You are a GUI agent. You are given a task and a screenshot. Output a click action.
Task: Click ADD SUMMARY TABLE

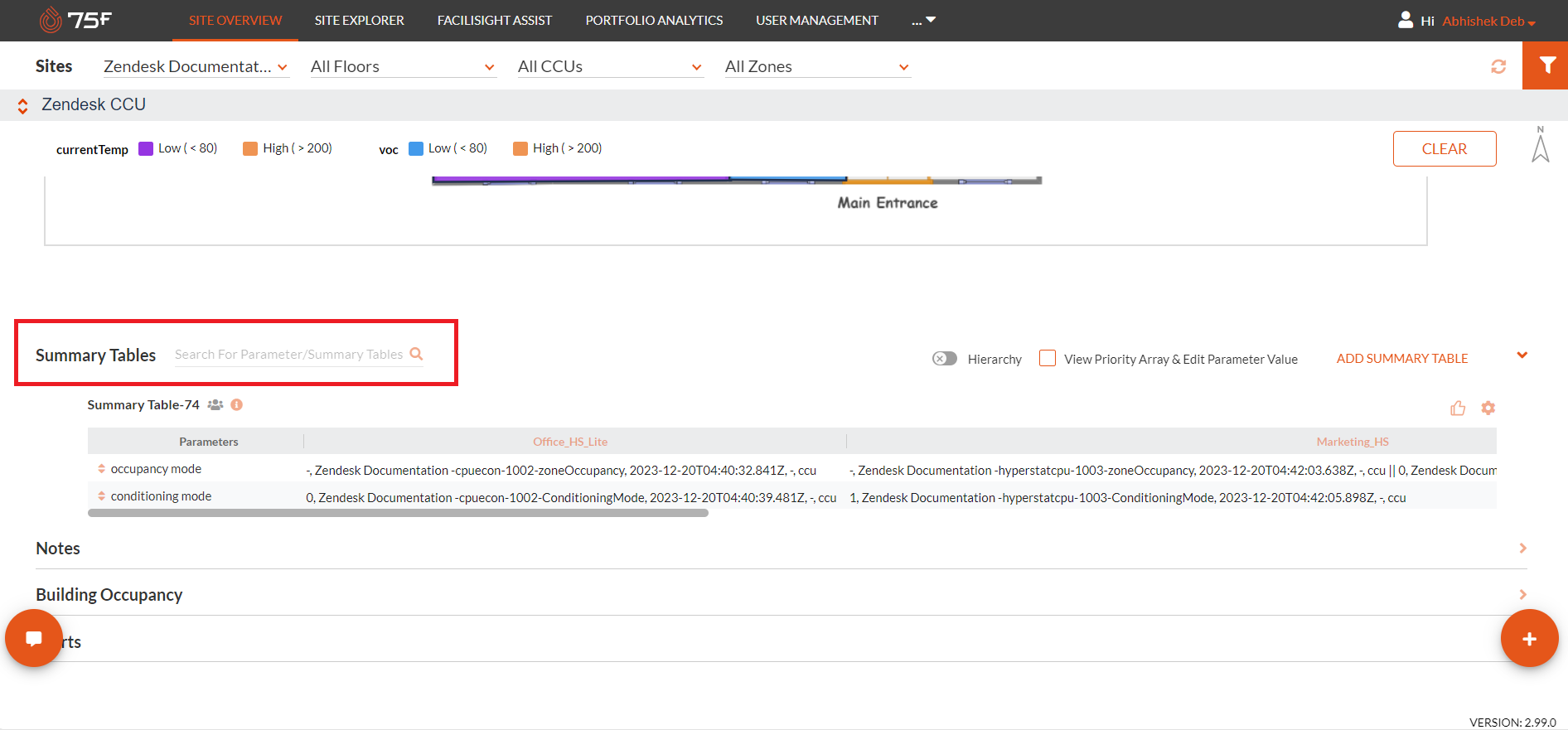point(1402,358)
